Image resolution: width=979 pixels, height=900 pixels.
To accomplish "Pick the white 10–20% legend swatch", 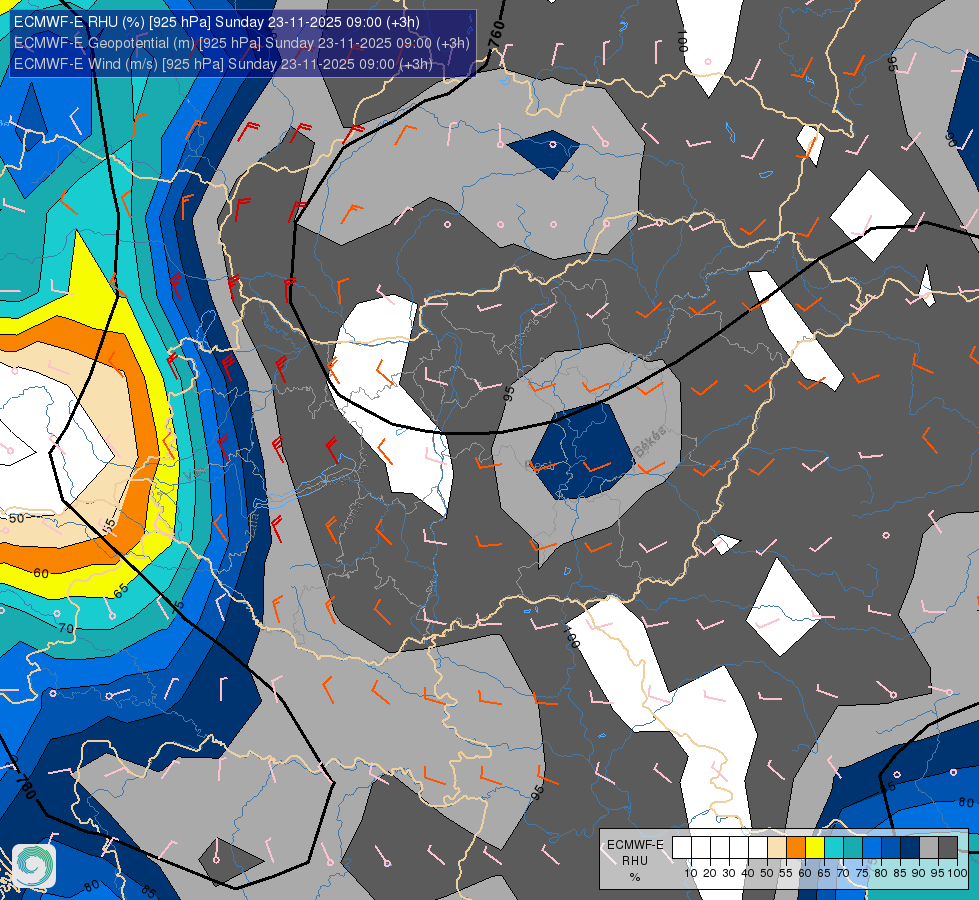I will (701, 848).
